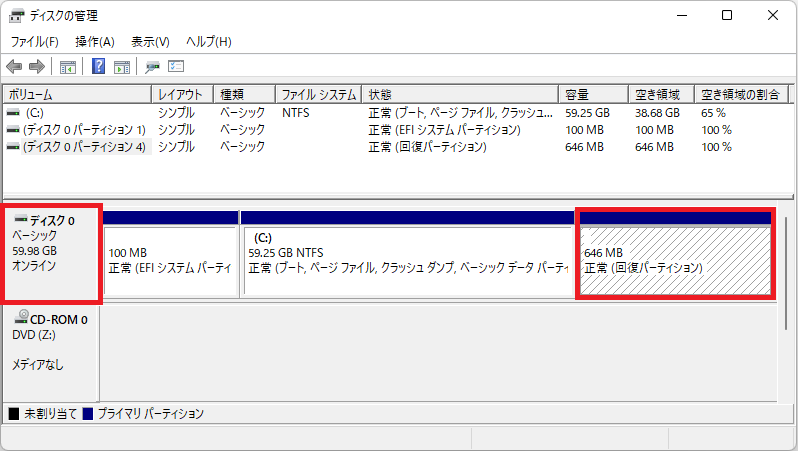
Task: Close the Disk Management window
Action: click(x=773, y=15)
